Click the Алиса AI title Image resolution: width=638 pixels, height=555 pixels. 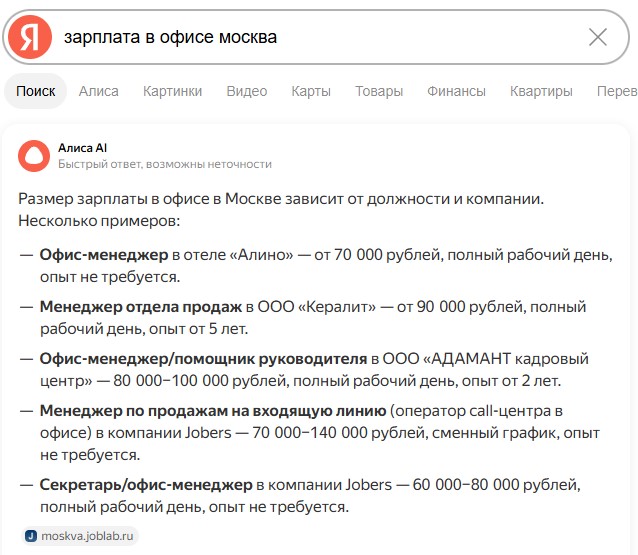point(82,148)
